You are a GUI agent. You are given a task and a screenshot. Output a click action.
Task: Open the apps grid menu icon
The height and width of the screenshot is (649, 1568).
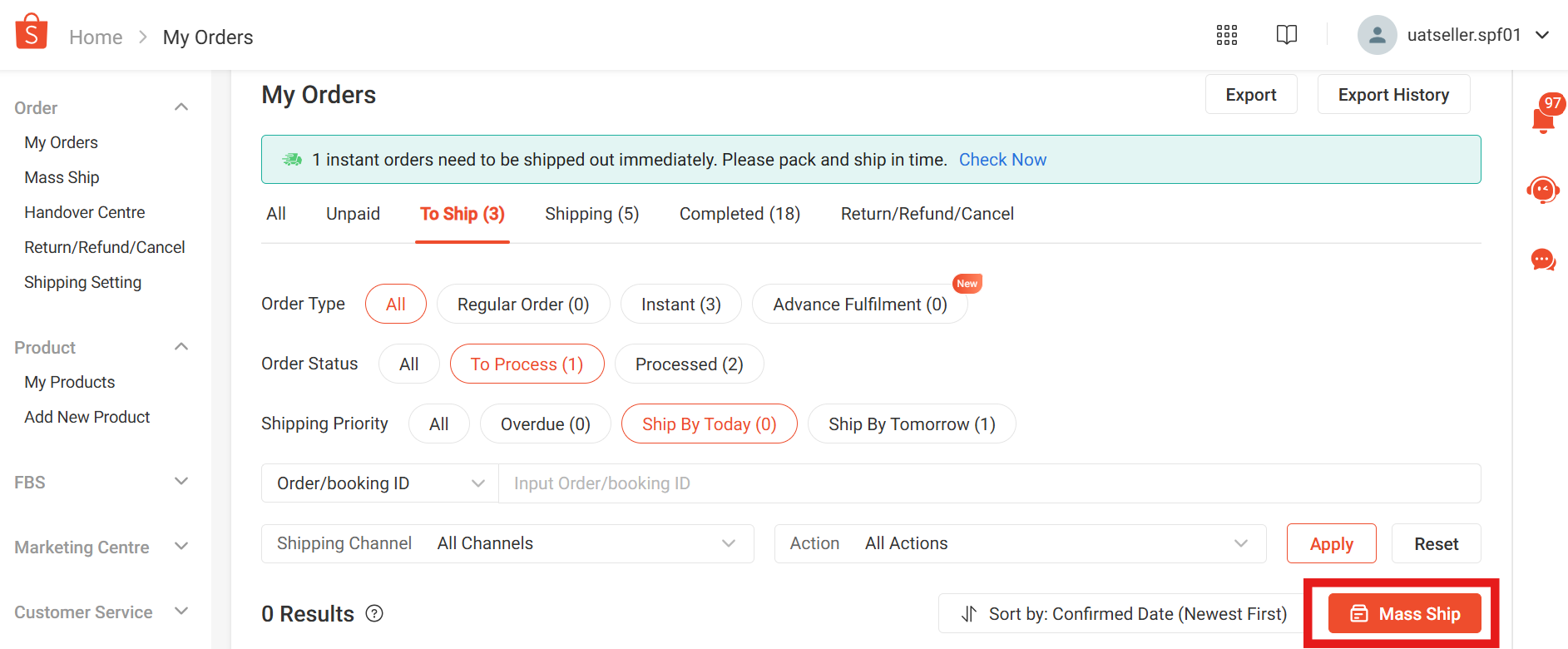(x=1227, y=35)
